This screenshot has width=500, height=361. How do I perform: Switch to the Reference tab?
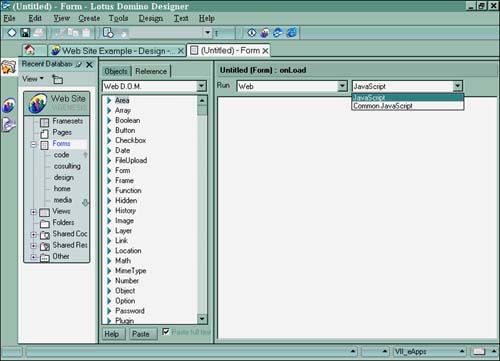151,71
